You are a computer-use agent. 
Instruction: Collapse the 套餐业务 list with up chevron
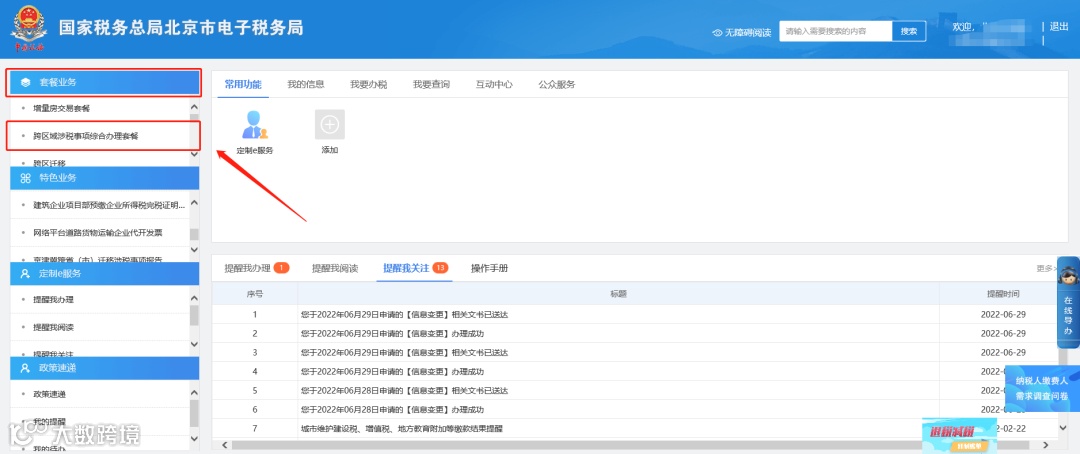click(194, 107)
